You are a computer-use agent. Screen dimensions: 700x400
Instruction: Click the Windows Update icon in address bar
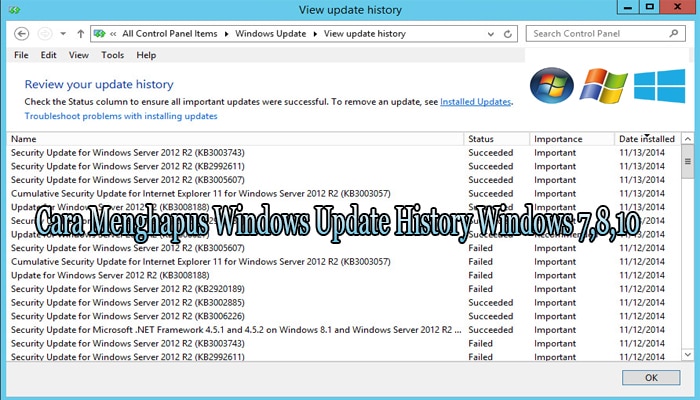100,33
